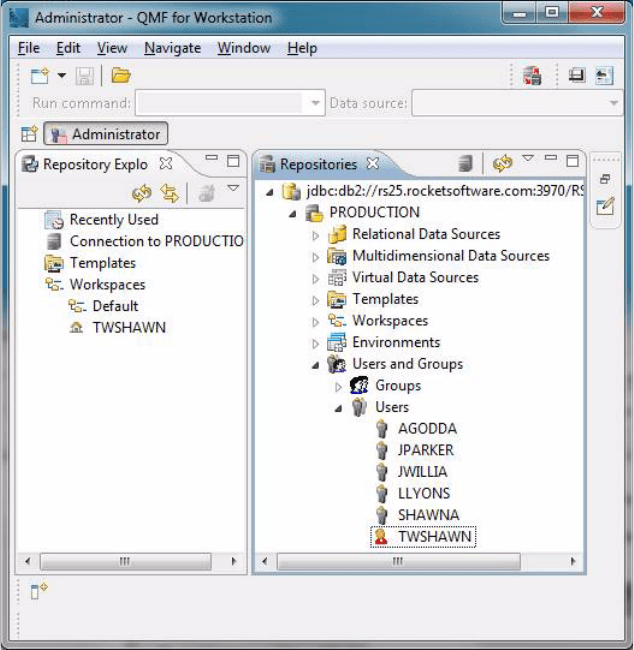Refresh the Repositories view
The image size is (634, 650).
pos(503,162)
